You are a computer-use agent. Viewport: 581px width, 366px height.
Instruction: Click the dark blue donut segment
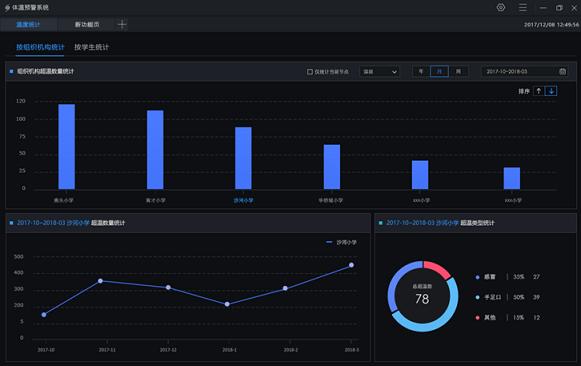(x=397, y=282)
